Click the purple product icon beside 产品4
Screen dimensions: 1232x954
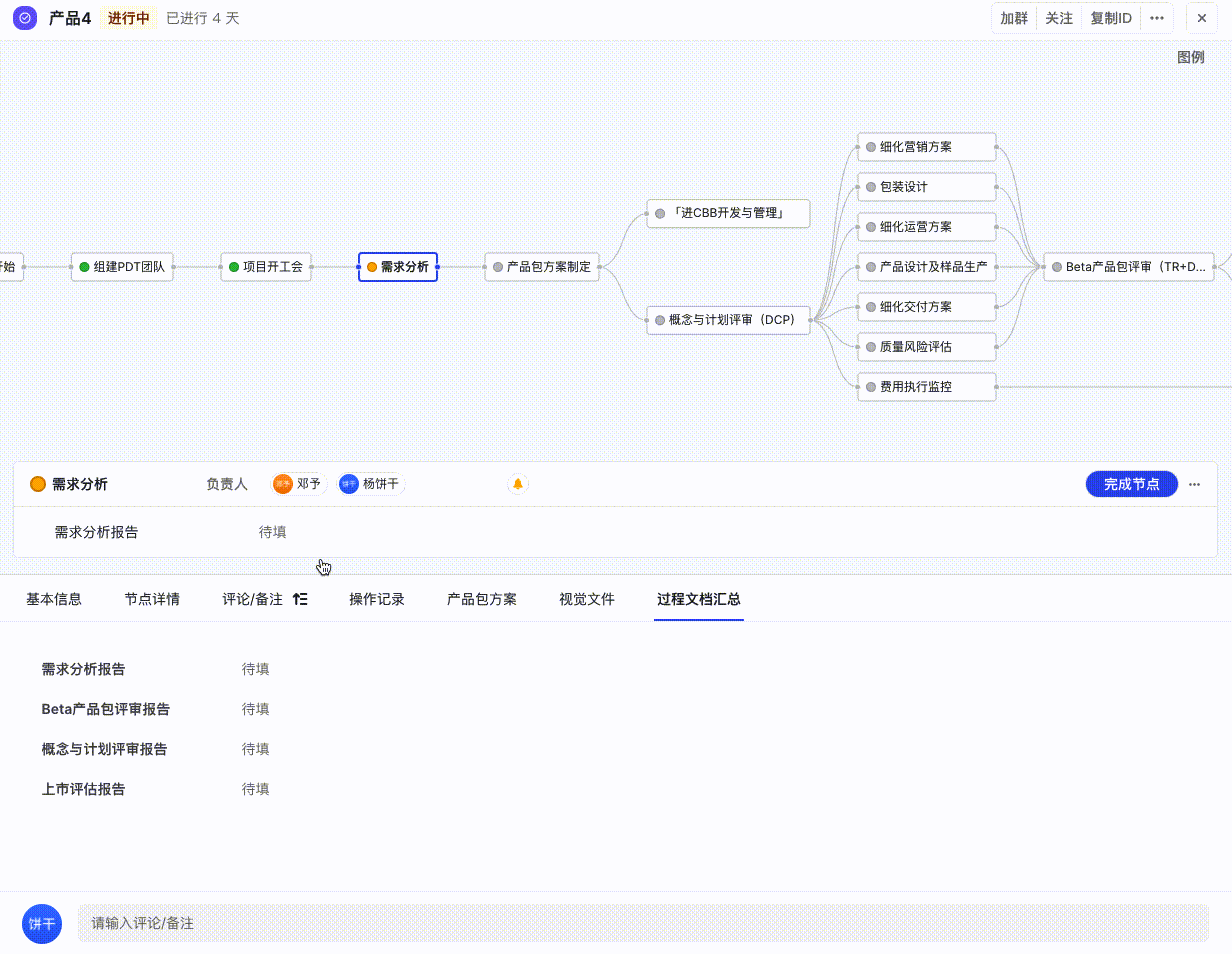pyautogui.click(x=25, y=18)
